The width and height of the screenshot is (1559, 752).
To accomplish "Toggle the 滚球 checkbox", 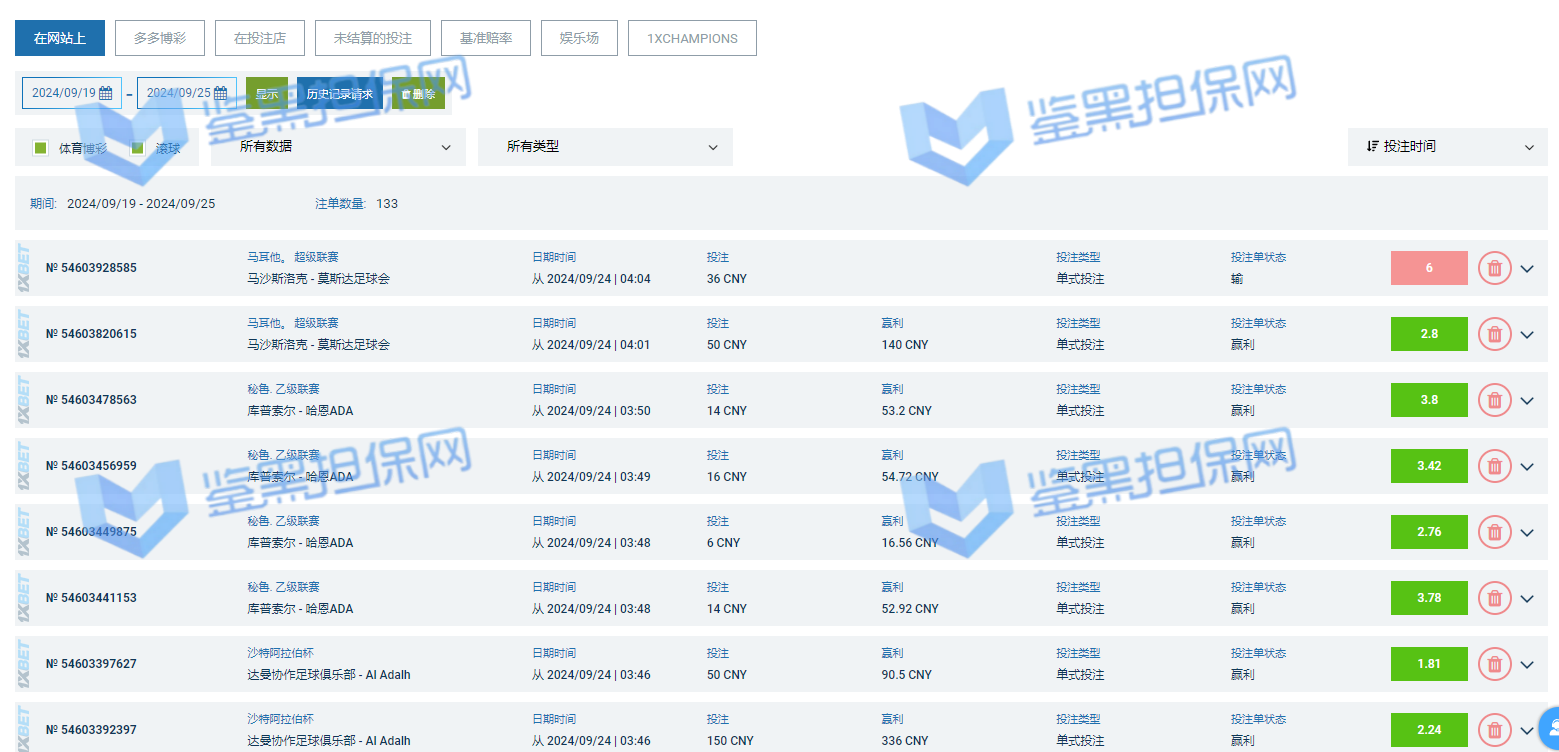I will click(x=138, y=148).
